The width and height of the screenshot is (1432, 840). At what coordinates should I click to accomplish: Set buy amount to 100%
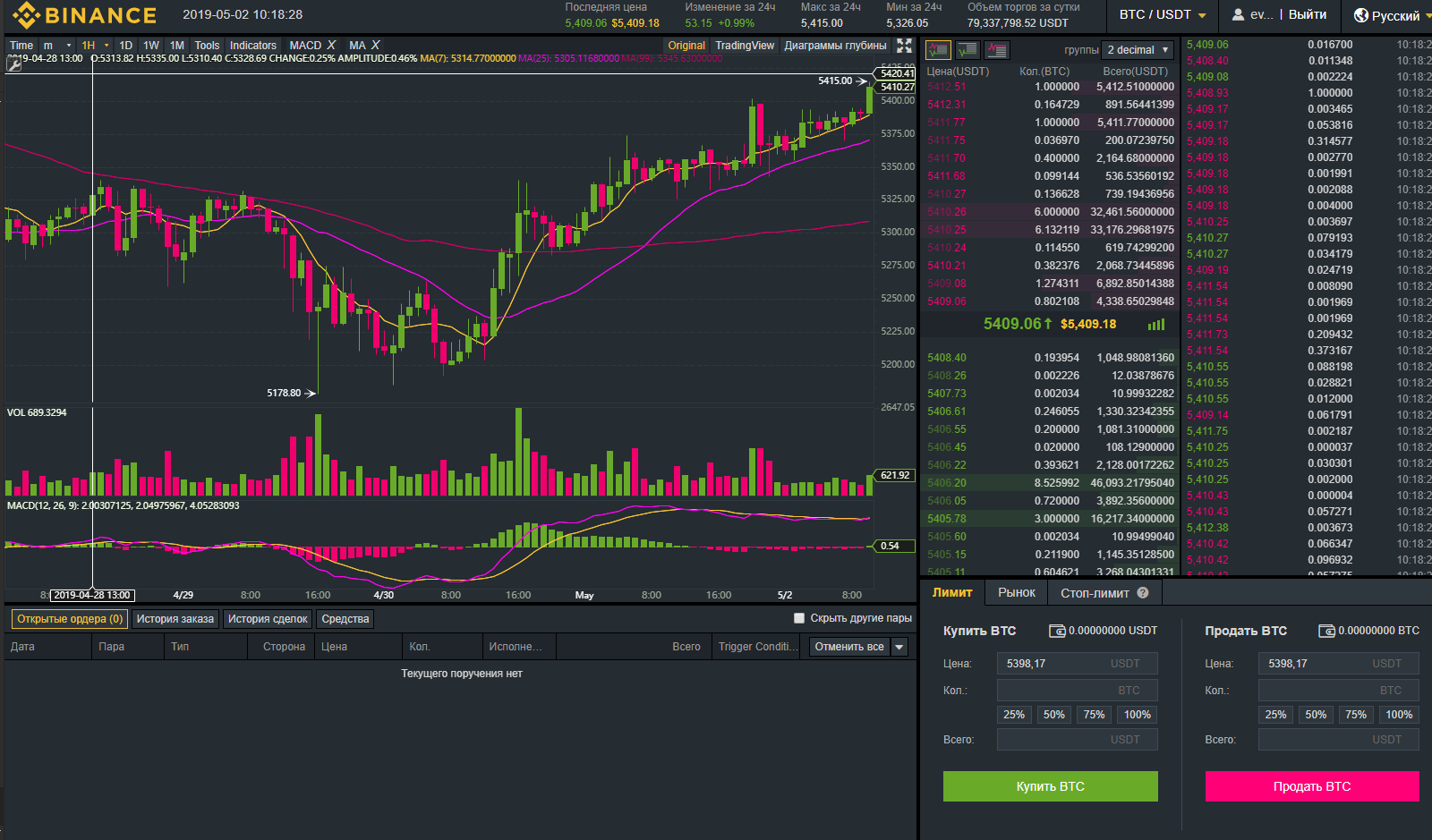[x=1138, y=715]
